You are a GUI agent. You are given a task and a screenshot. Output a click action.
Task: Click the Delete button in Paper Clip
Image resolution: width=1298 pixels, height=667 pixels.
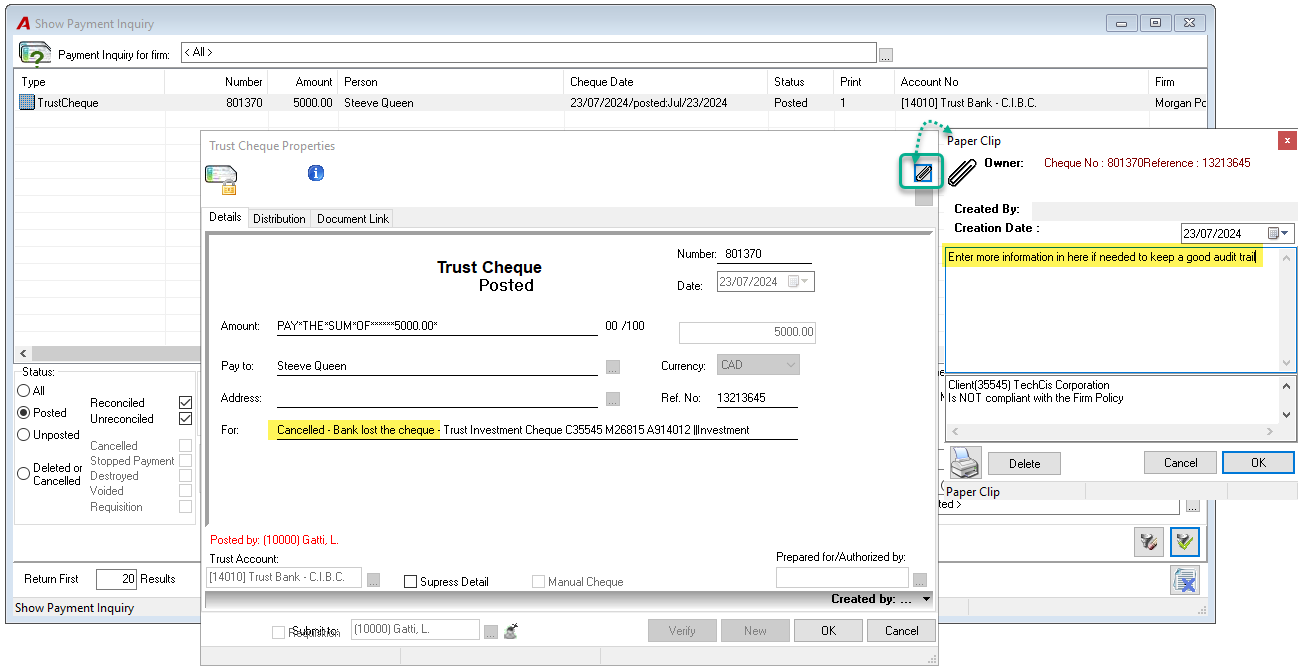click(x=1024, y=464)
